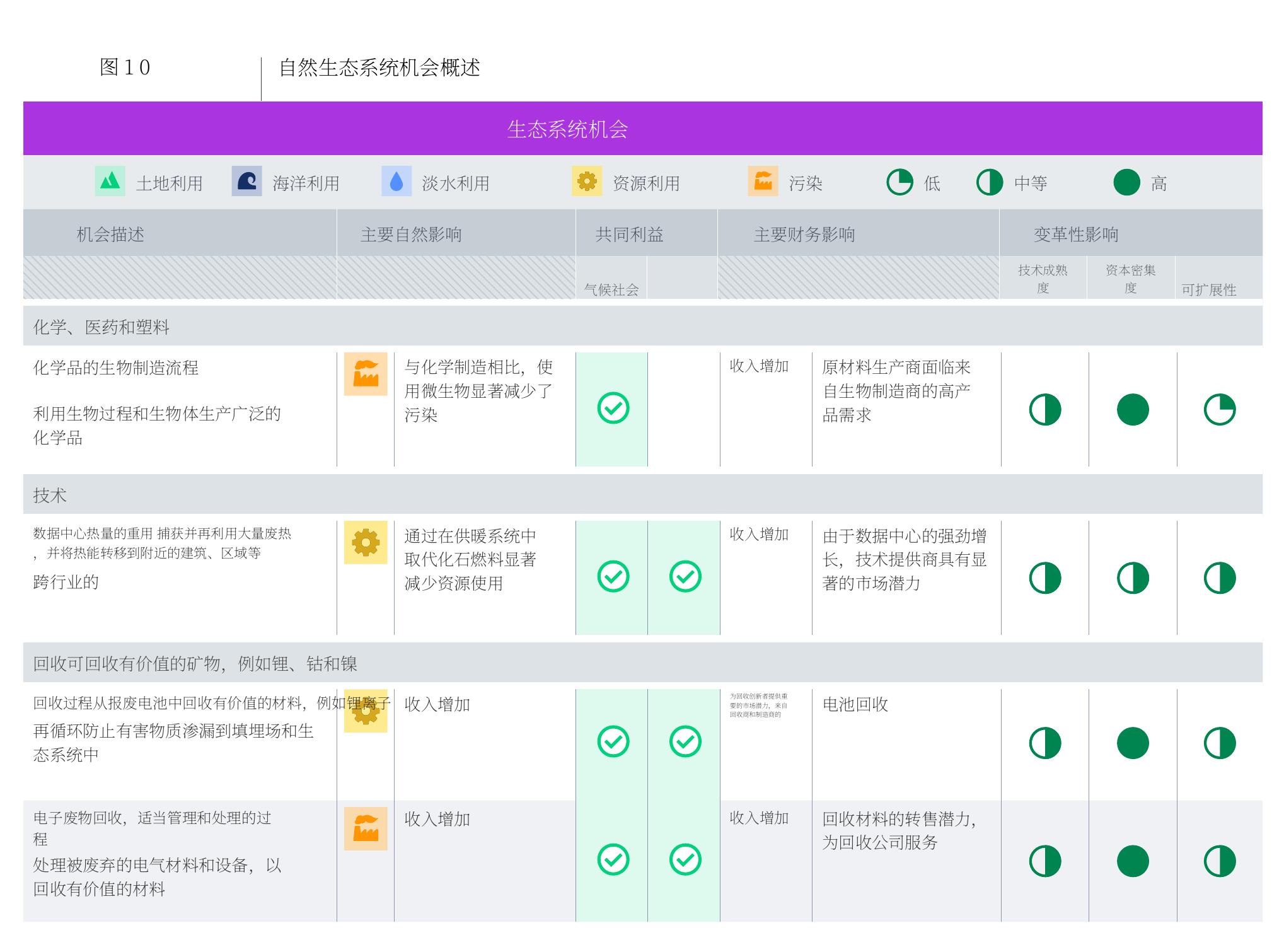Screen dimensions: 1284x952
Task: Click the section heading 技术
Action: [50, 495]
